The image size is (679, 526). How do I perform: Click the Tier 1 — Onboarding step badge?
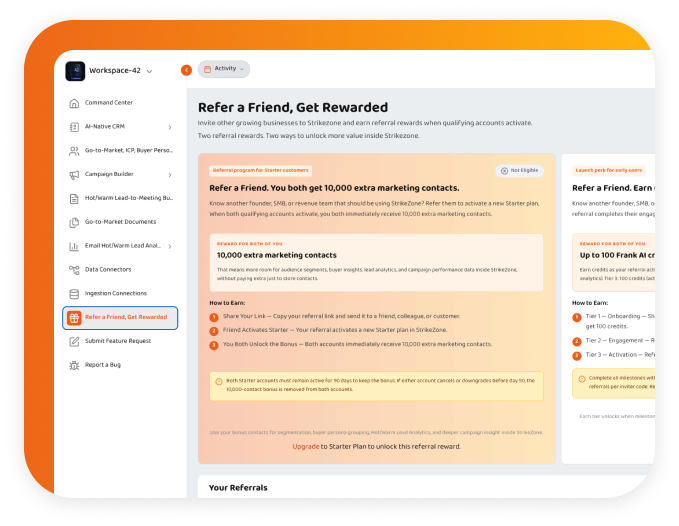coord(577,317)
